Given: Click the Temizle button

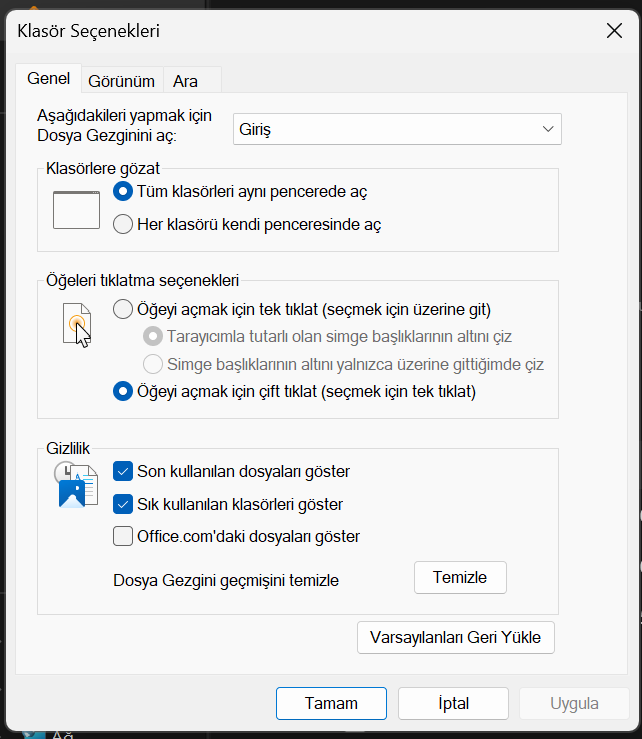Looking at the screenshot, I should [460, 577].
